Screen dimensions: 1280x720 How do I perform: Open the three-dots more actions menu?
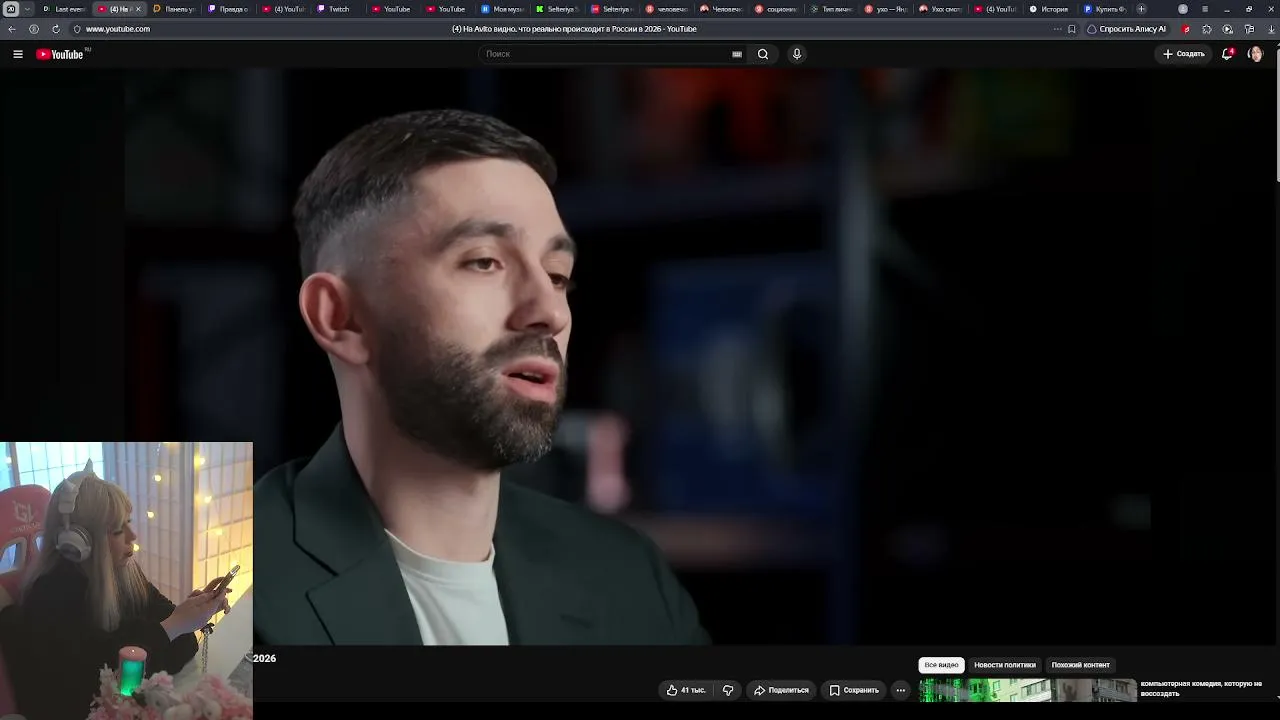click(900, 690)
